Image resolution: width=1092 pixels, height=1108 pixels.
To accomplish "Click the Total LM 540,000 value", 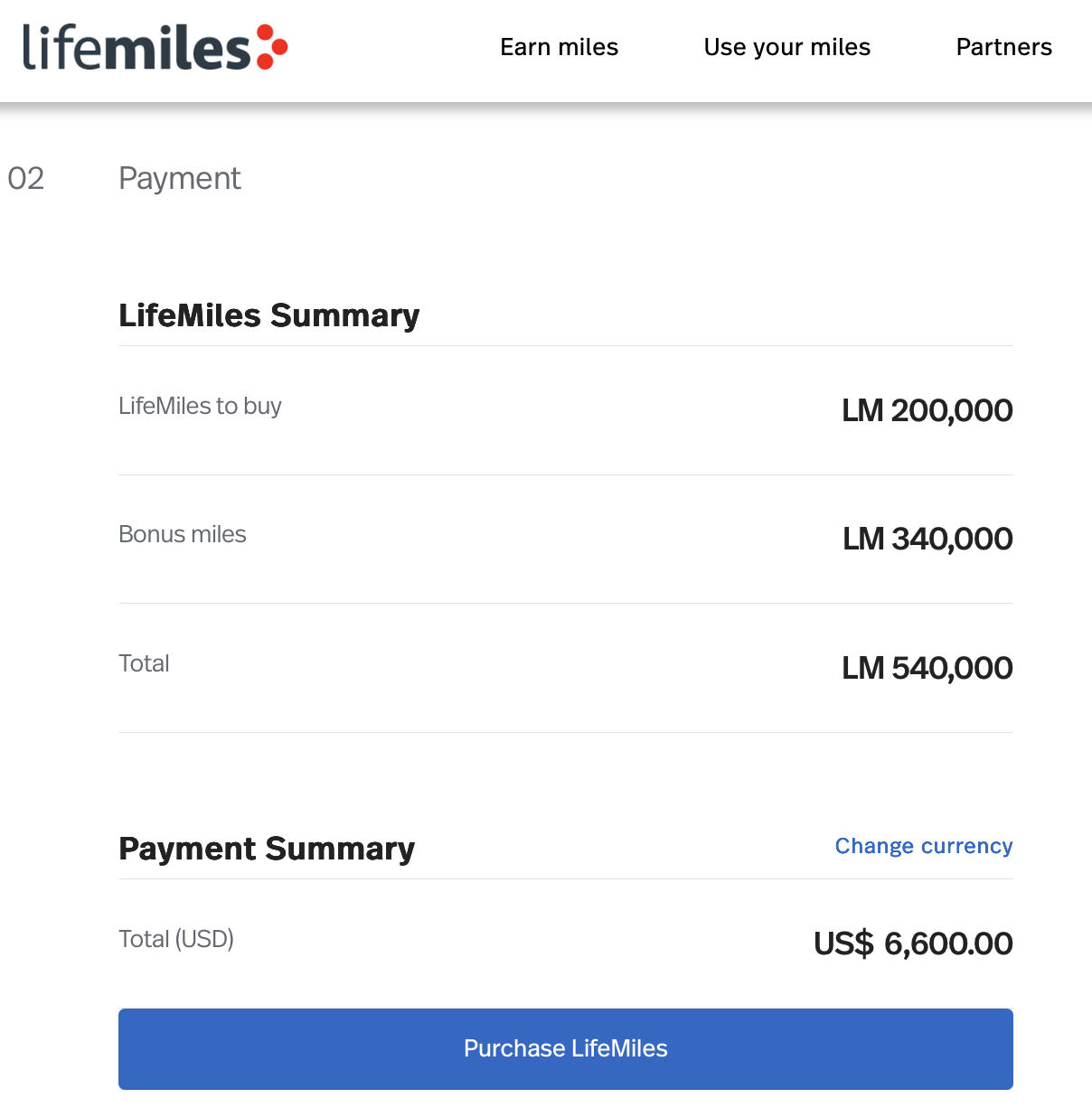I will (926, 668).
